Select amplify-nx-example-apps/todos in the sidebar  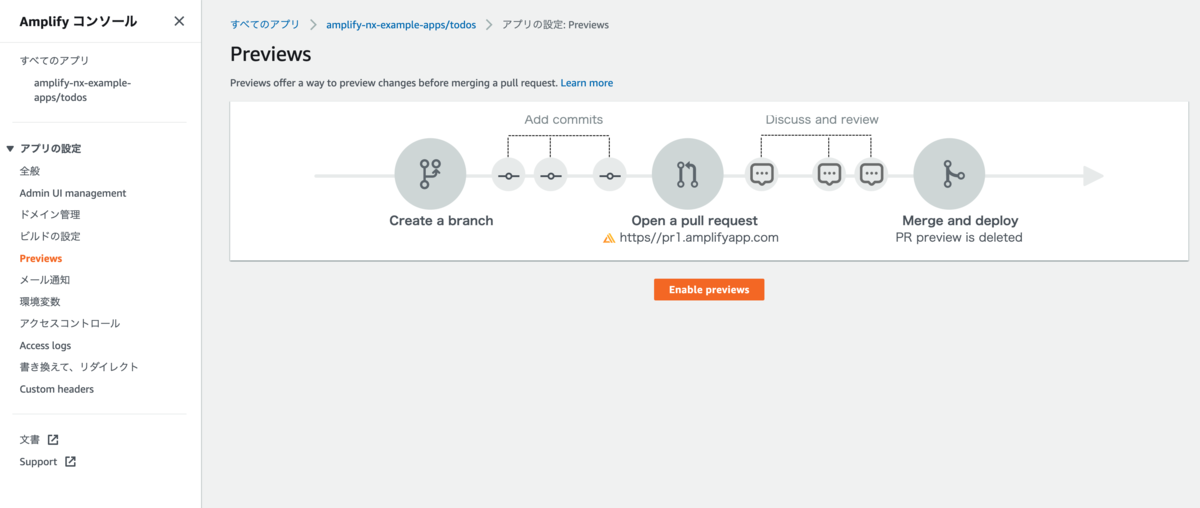[x=82, y=91]
